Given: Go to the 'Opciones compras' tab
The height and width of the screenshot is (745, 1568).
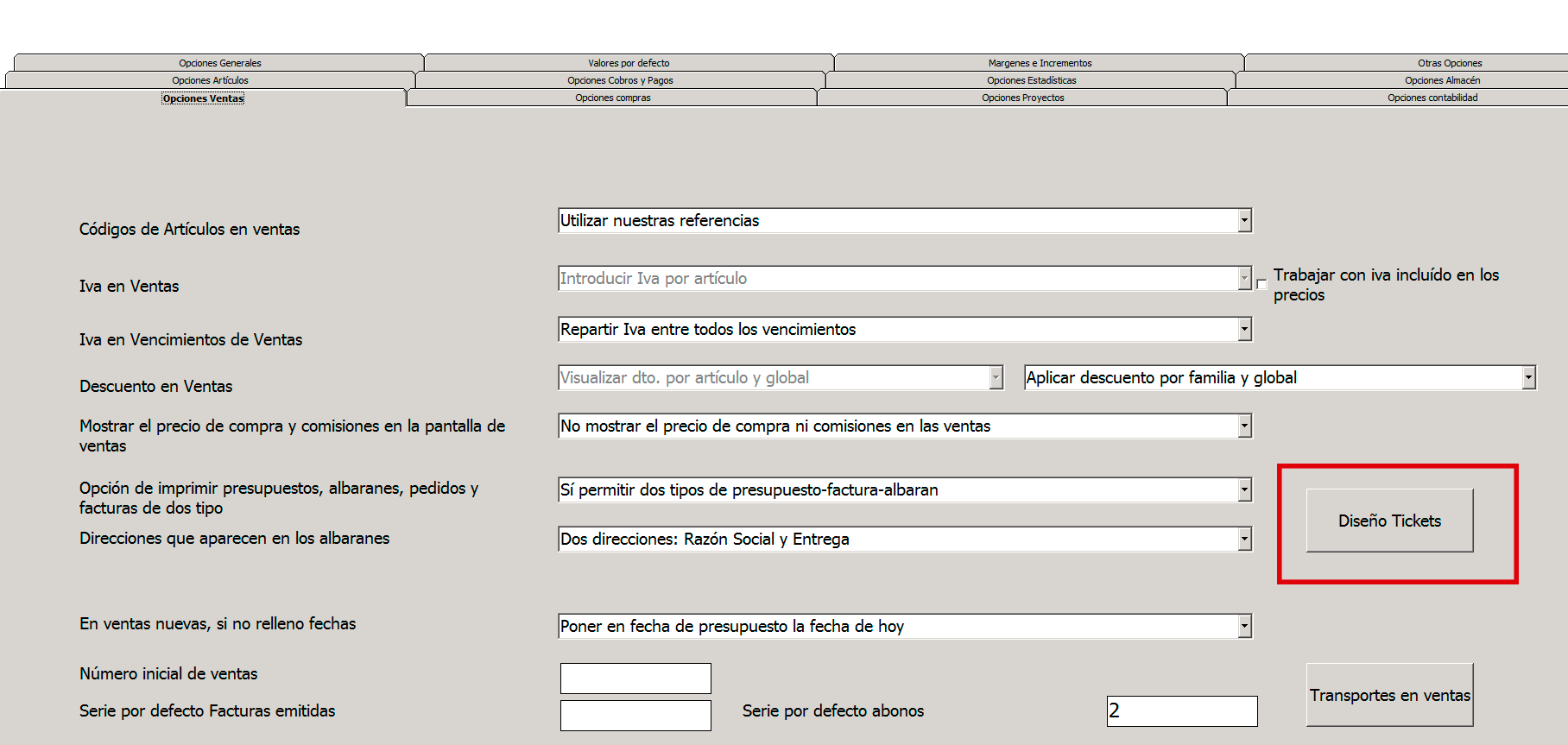Looking at the screenshot, I should click(612, 98).
